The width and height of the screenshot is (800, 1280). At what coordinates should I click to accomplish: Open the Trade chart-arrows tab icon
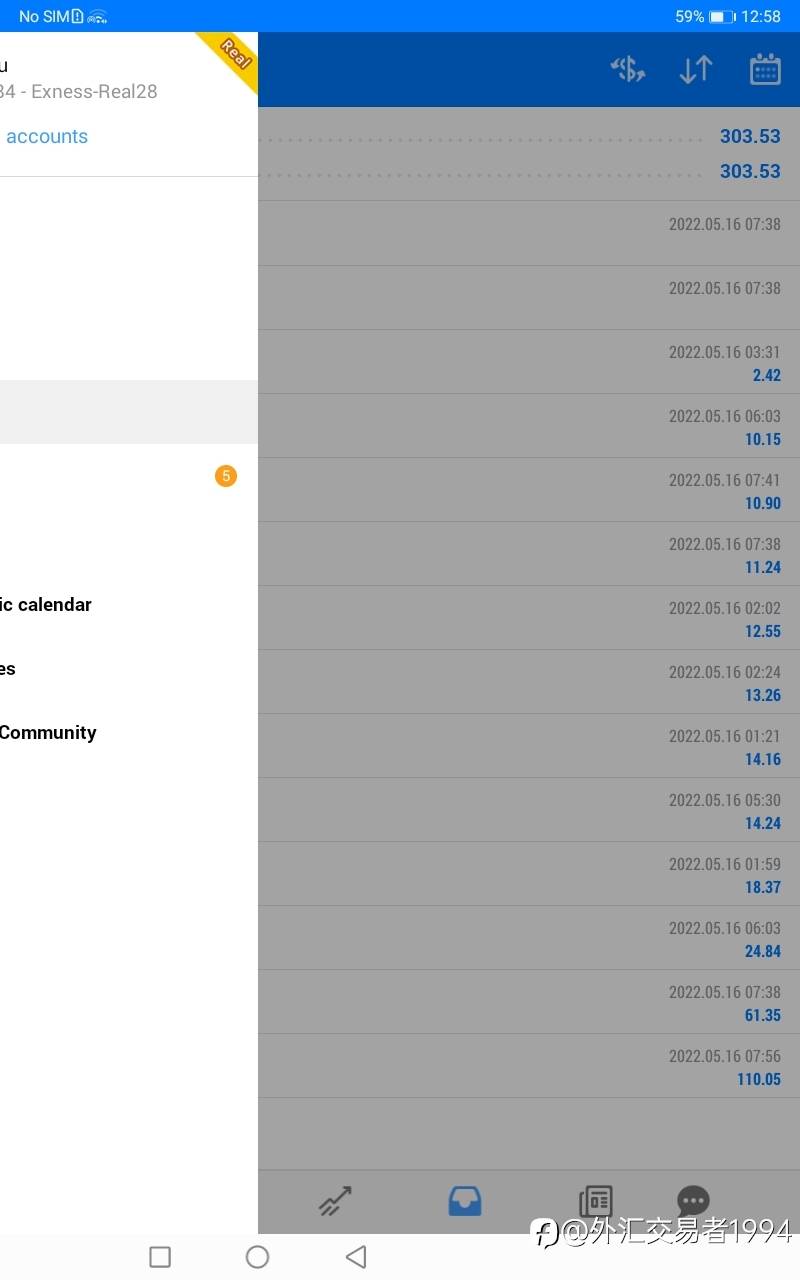pos(336,1200)
